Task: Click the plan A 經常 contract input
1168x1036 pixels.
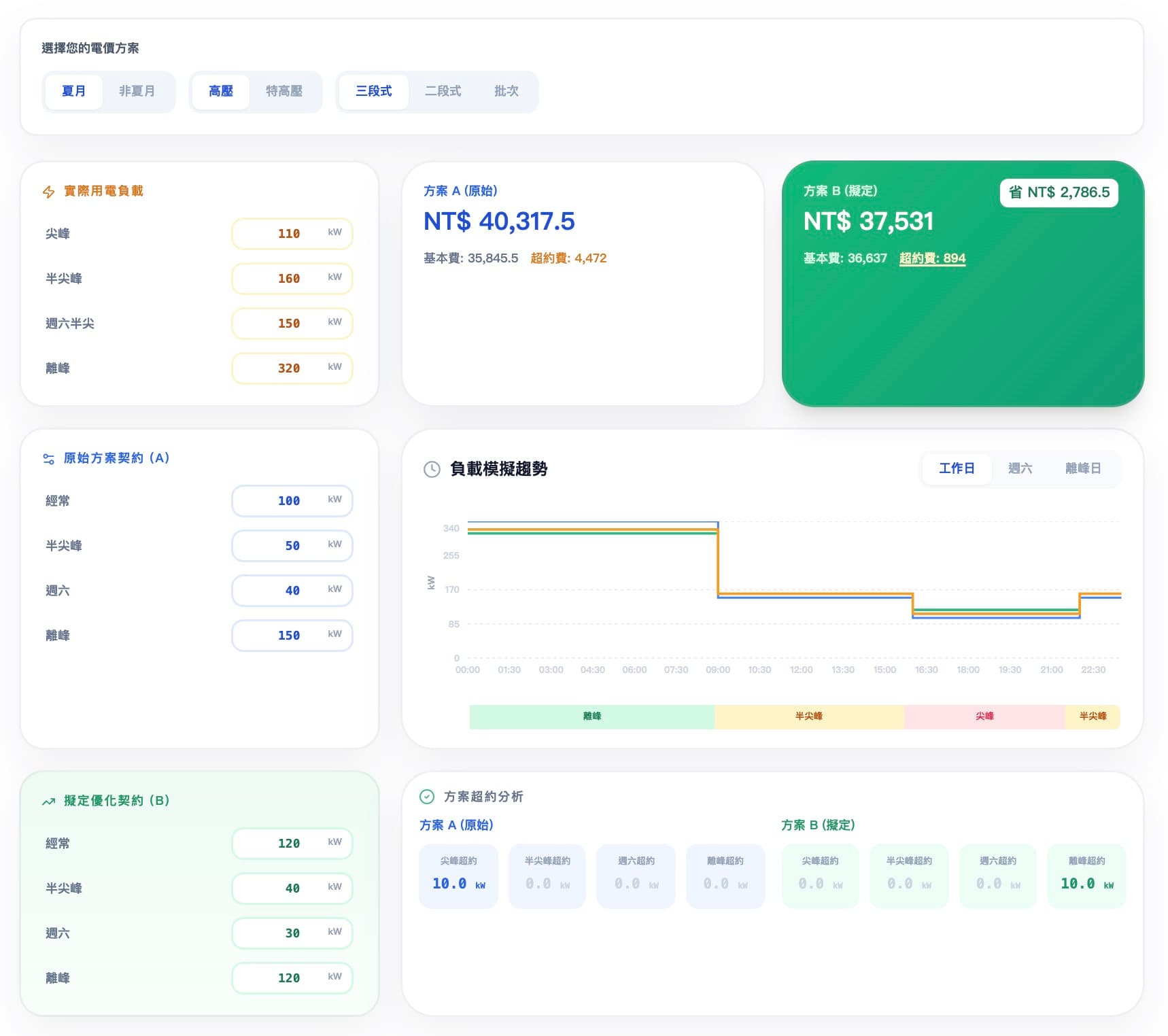Action: coord(292,501)
